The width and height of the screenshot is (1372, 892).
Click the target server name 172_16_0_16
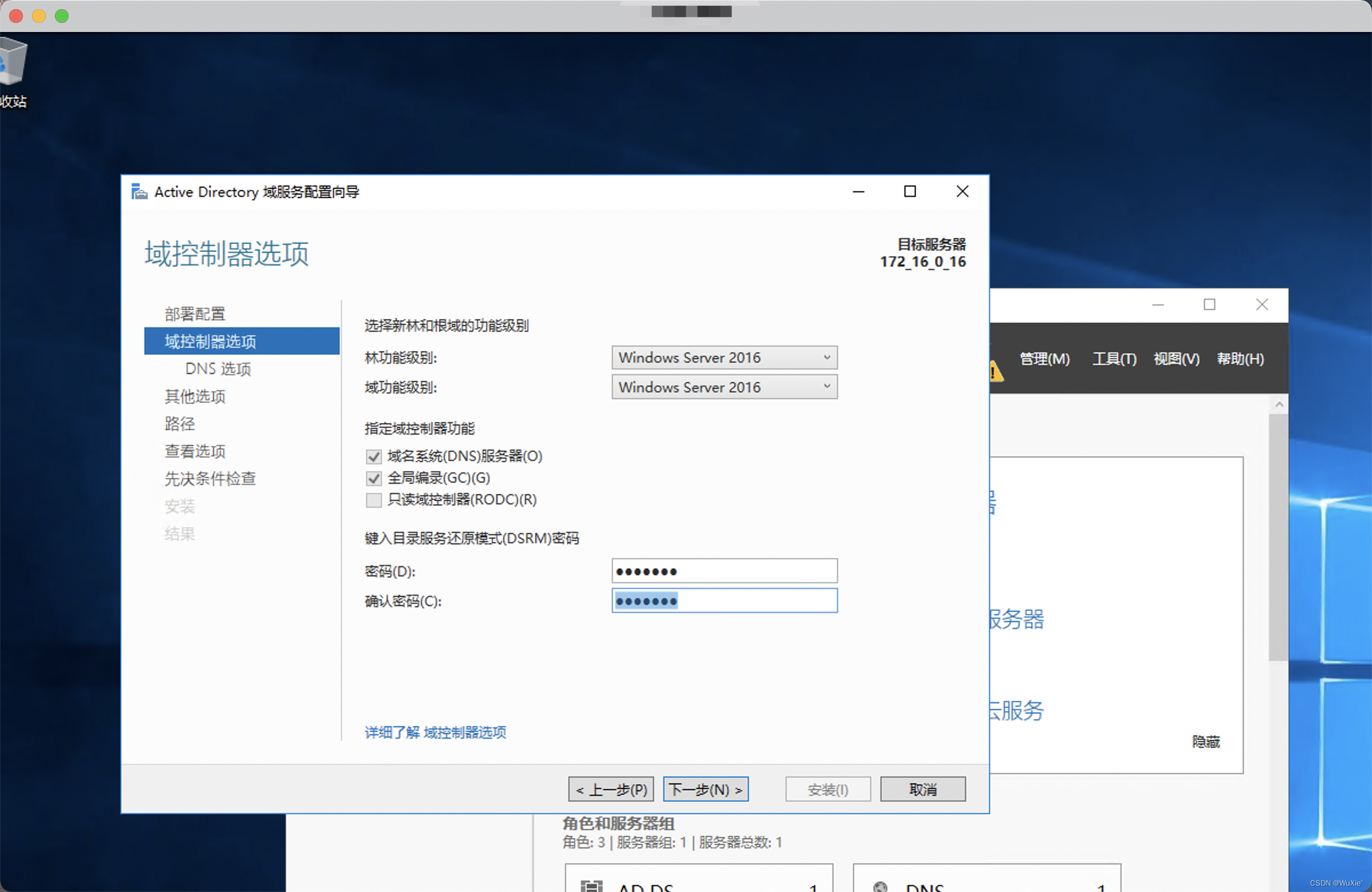922,262
